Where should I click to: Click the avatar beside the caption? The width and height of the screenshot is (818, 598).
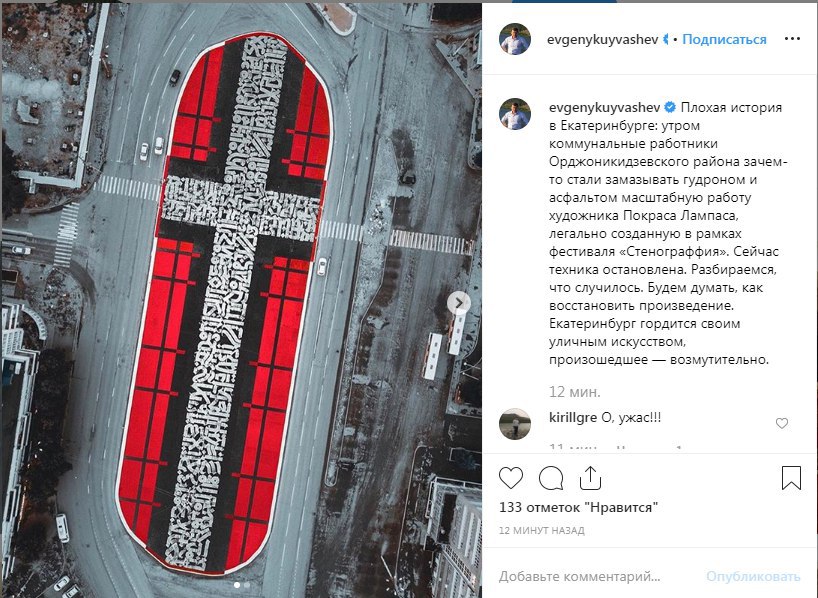(515, 114)
